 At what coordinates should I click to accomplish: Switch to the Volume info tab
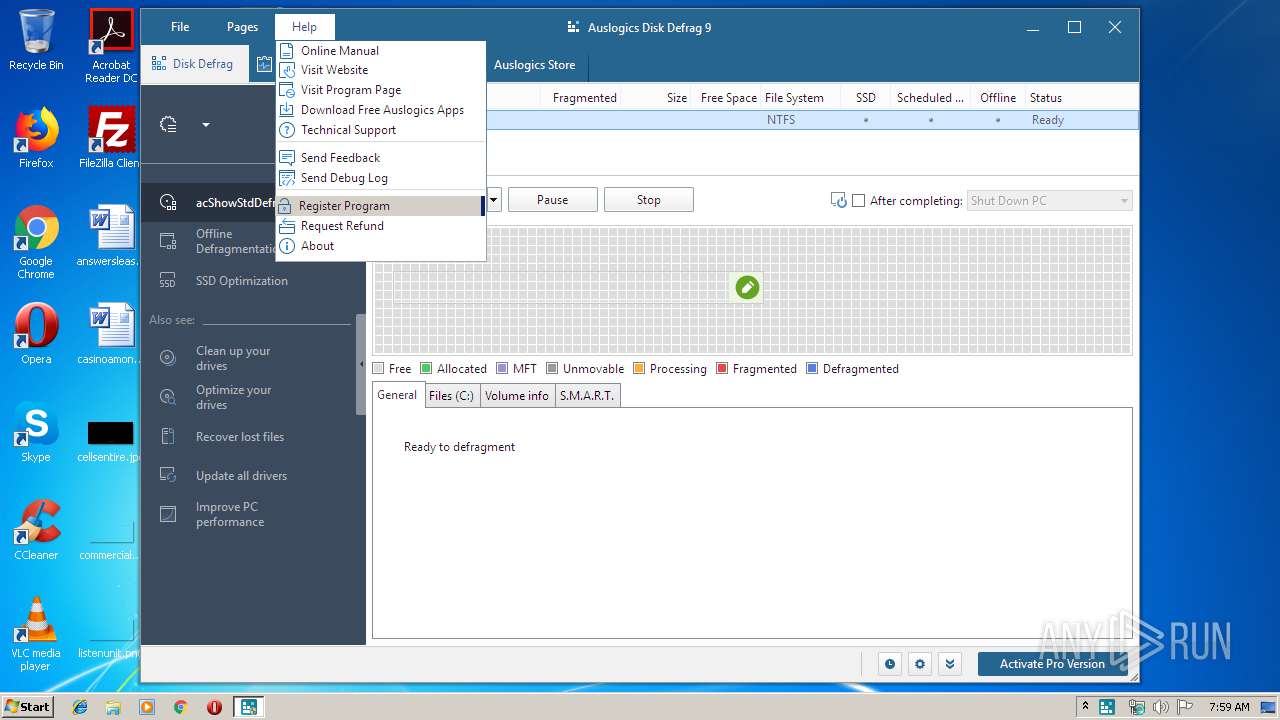point(517,396)
